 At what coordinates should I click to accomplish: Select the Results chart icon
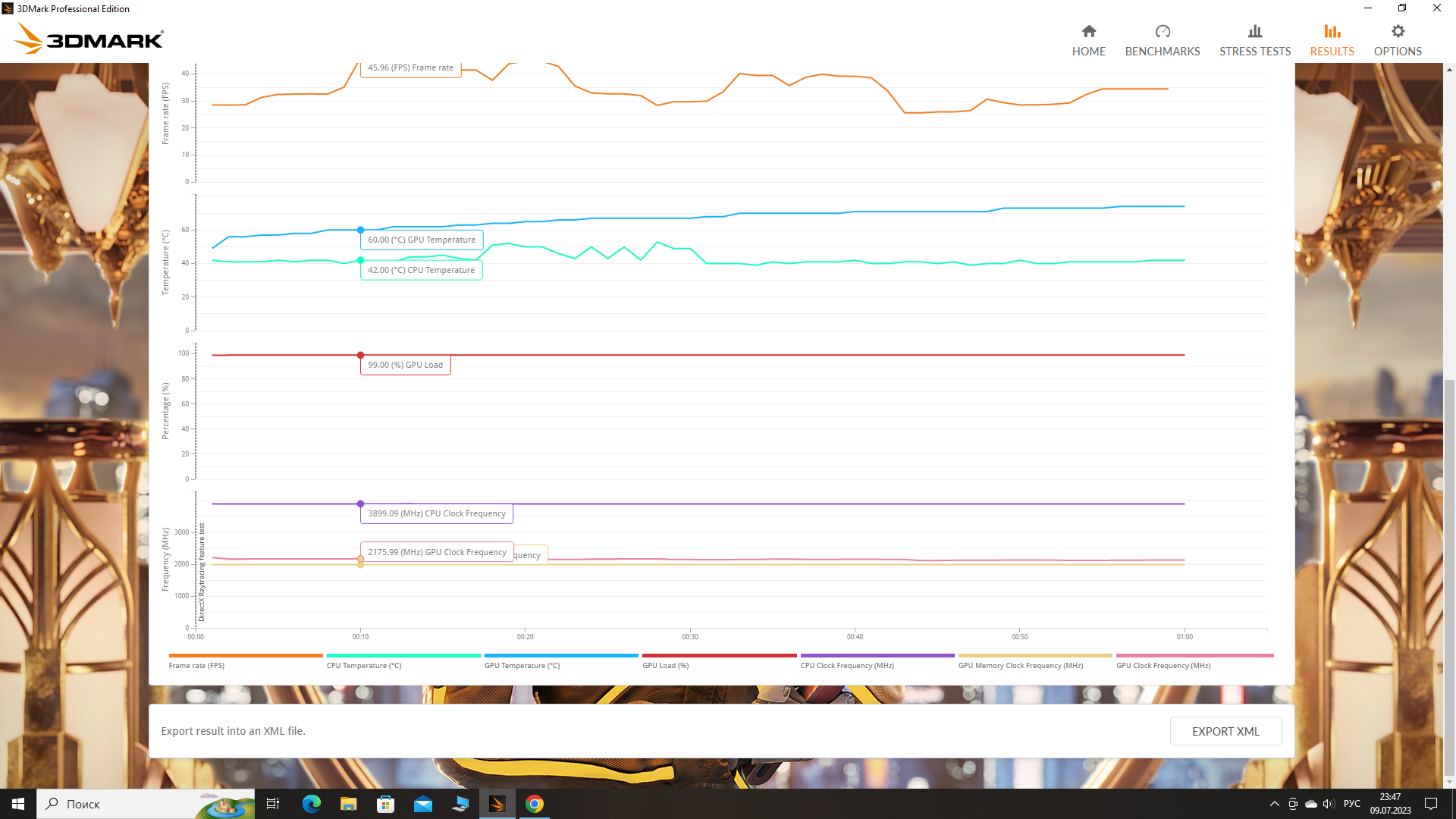1332,31
